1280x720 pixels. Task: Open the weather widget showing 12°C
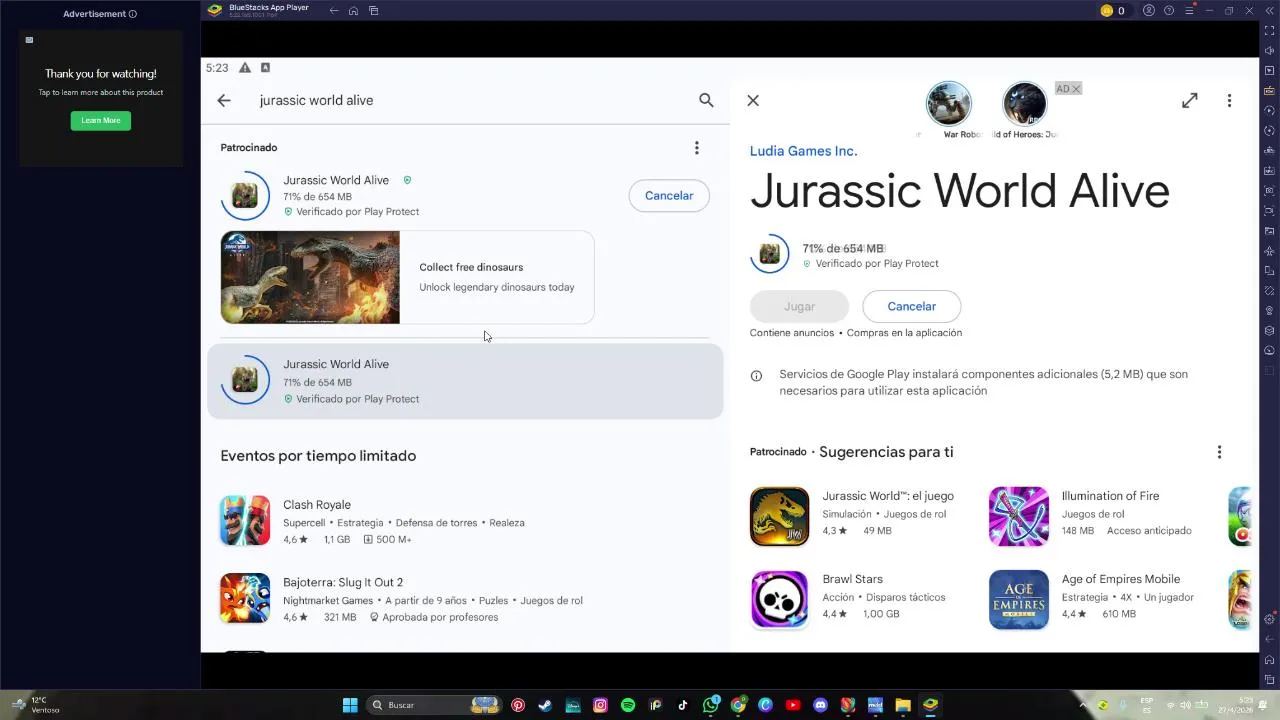[x=35, y=705]
